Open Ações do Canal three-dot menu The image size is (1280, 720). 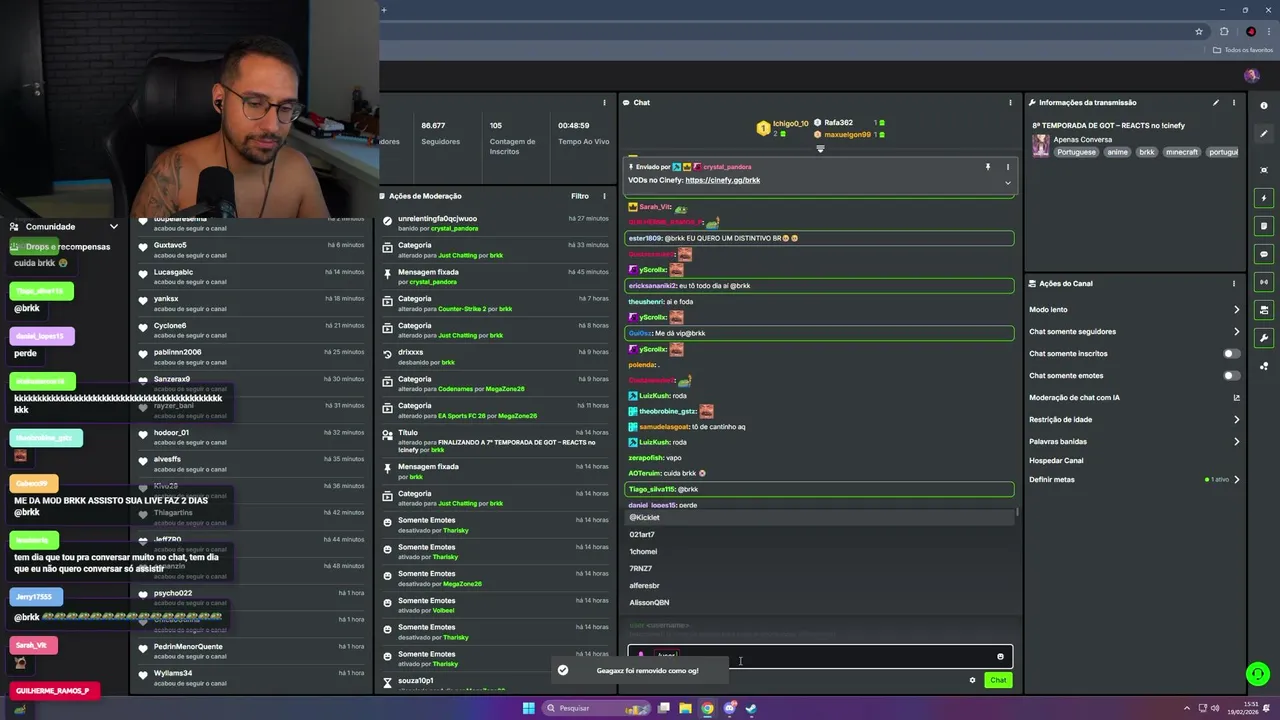pos(1234,283)
